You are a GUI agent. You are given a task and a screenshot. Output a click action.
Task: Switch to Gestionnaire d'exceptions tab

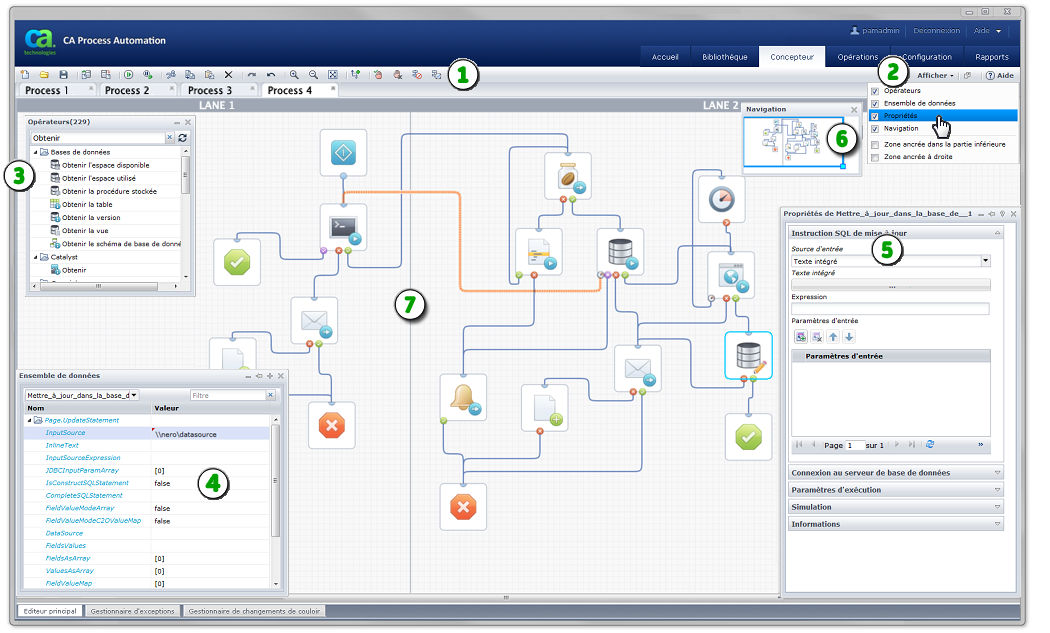pyautogui.click(x=133, y=612)
